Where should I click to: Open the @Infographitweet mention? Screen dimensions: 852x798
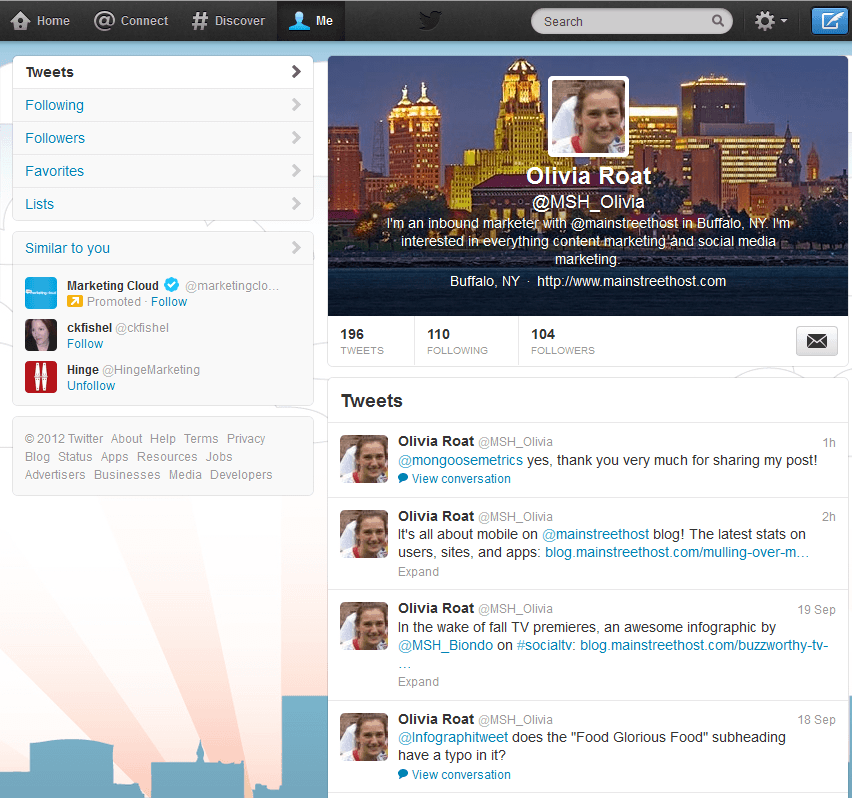coord(453,737)
